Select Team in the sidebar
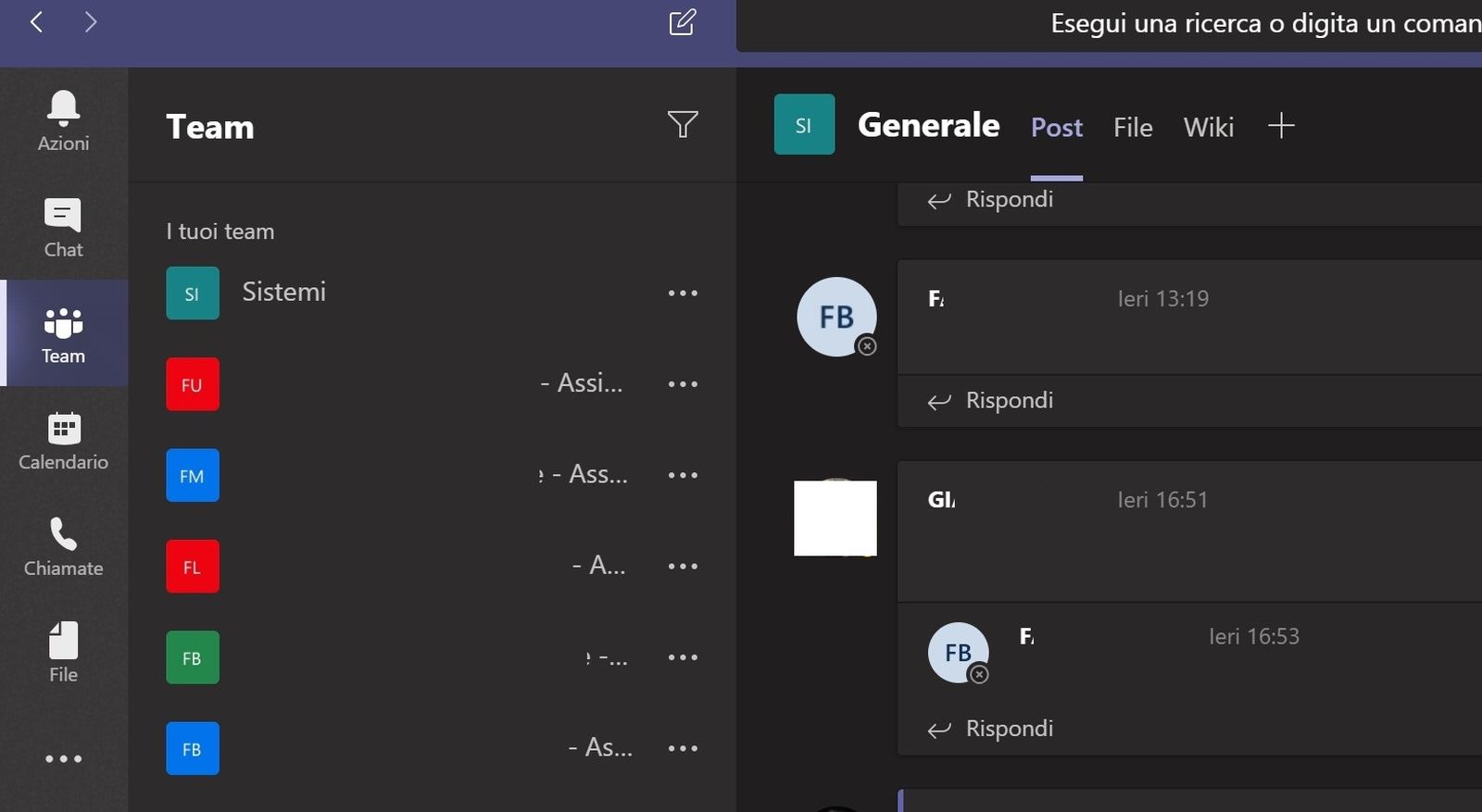 pos(63,334)
